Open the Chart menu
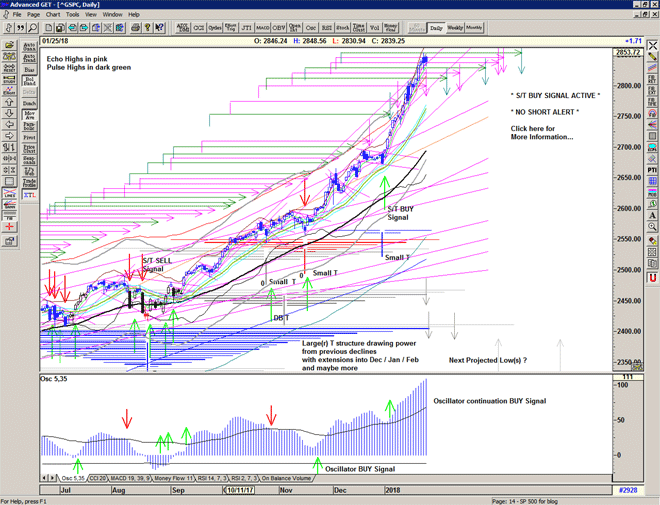The image size is (660, 505). tap(53, 15)
